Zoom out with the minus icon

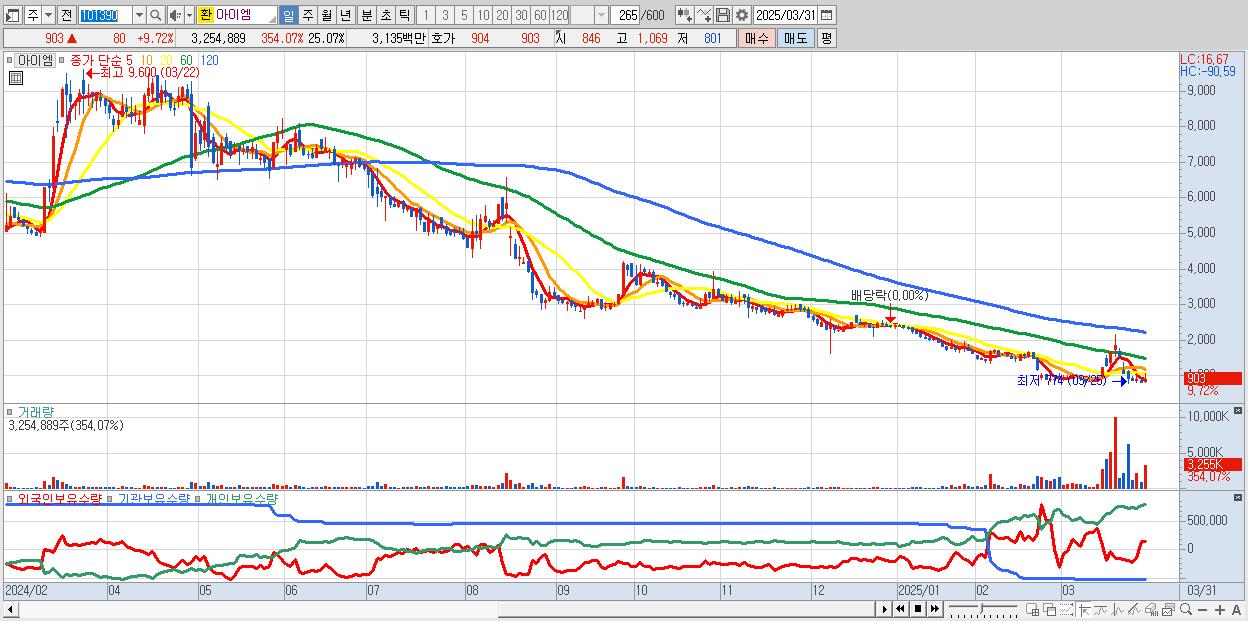click(x=1203, y=610)
